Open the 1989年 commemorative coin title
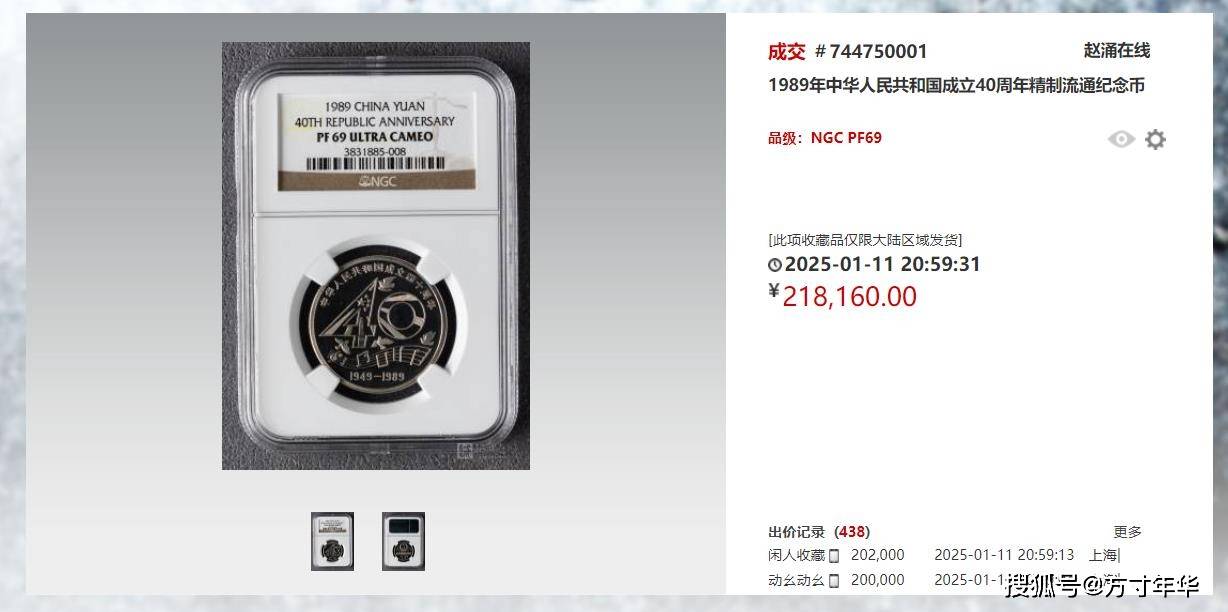 956,85
